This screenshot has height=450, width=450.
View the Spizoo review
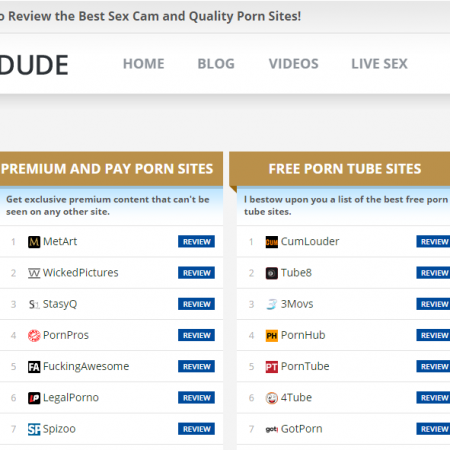coord(196,429)
